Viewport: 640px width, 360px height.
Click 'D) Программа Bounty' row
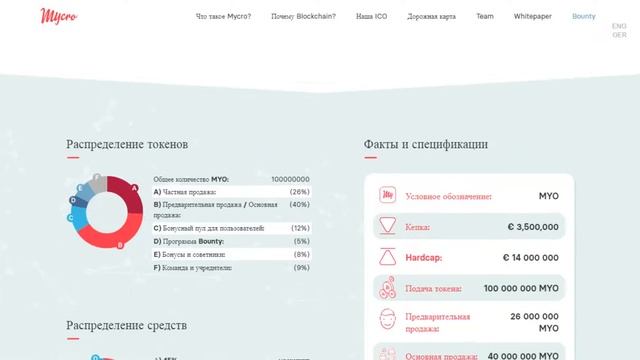231,241
